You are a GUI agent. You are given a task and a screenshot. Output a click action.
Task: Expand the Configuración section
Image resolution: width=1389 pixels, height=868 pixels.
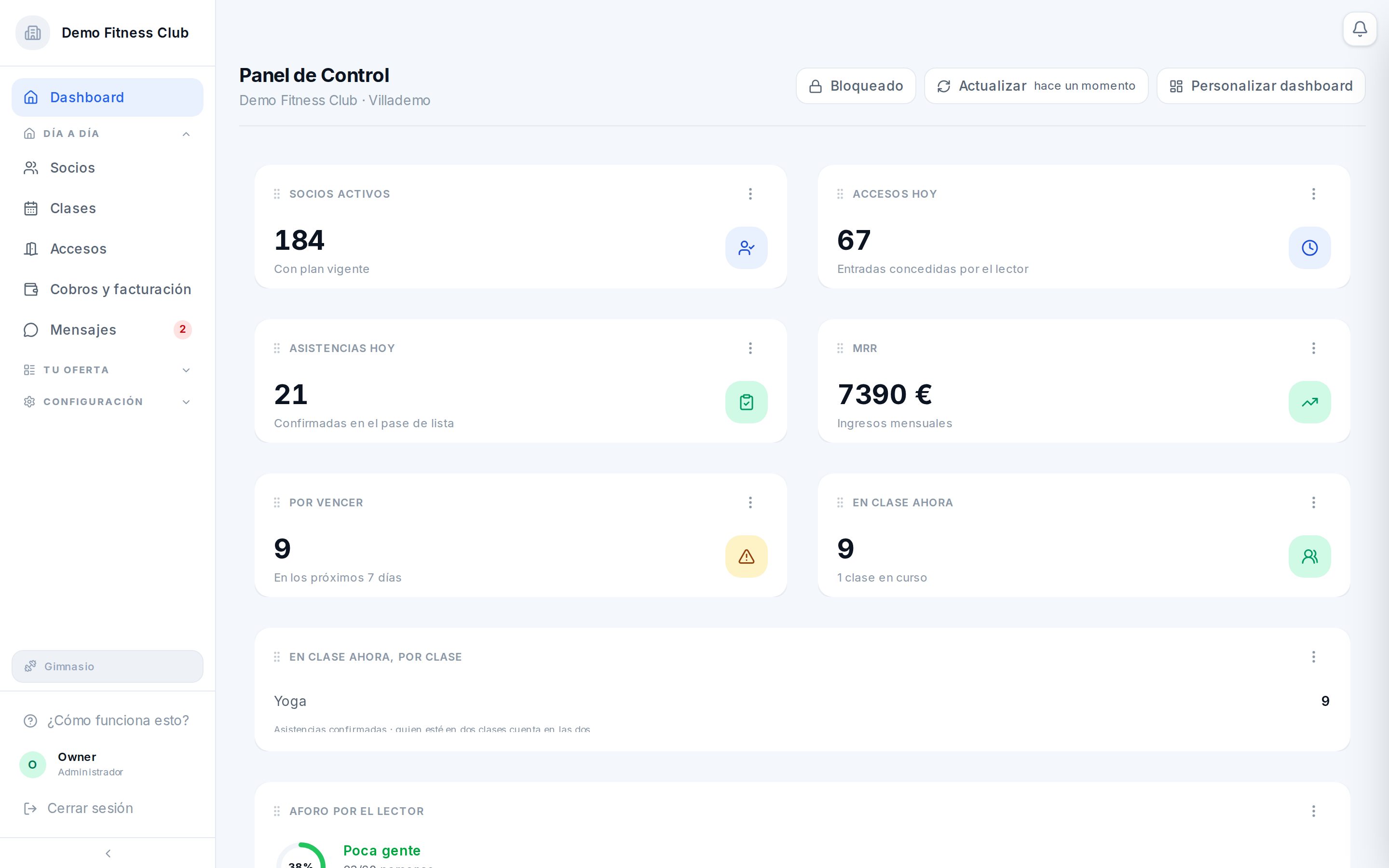108,402
